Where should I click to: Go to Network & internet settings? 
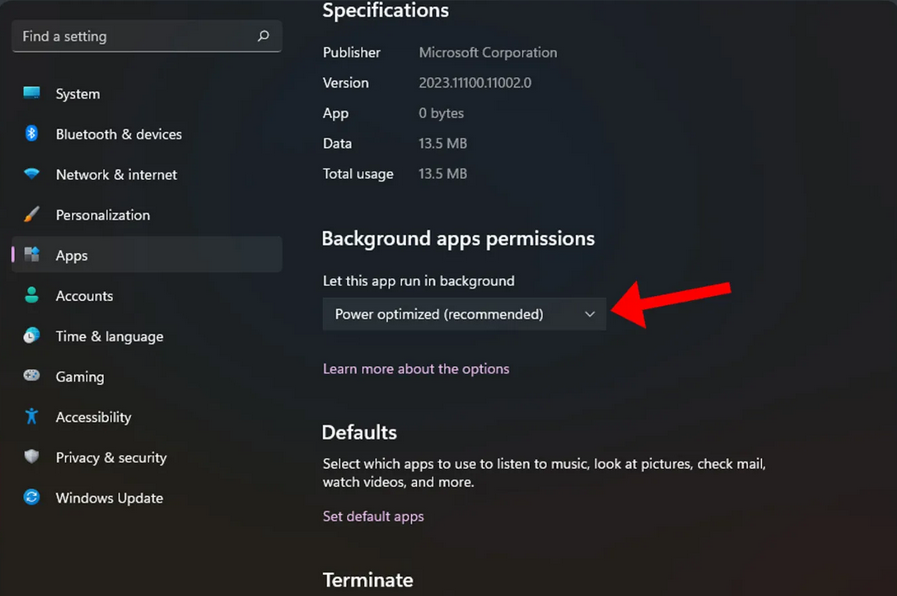point(116,174)
